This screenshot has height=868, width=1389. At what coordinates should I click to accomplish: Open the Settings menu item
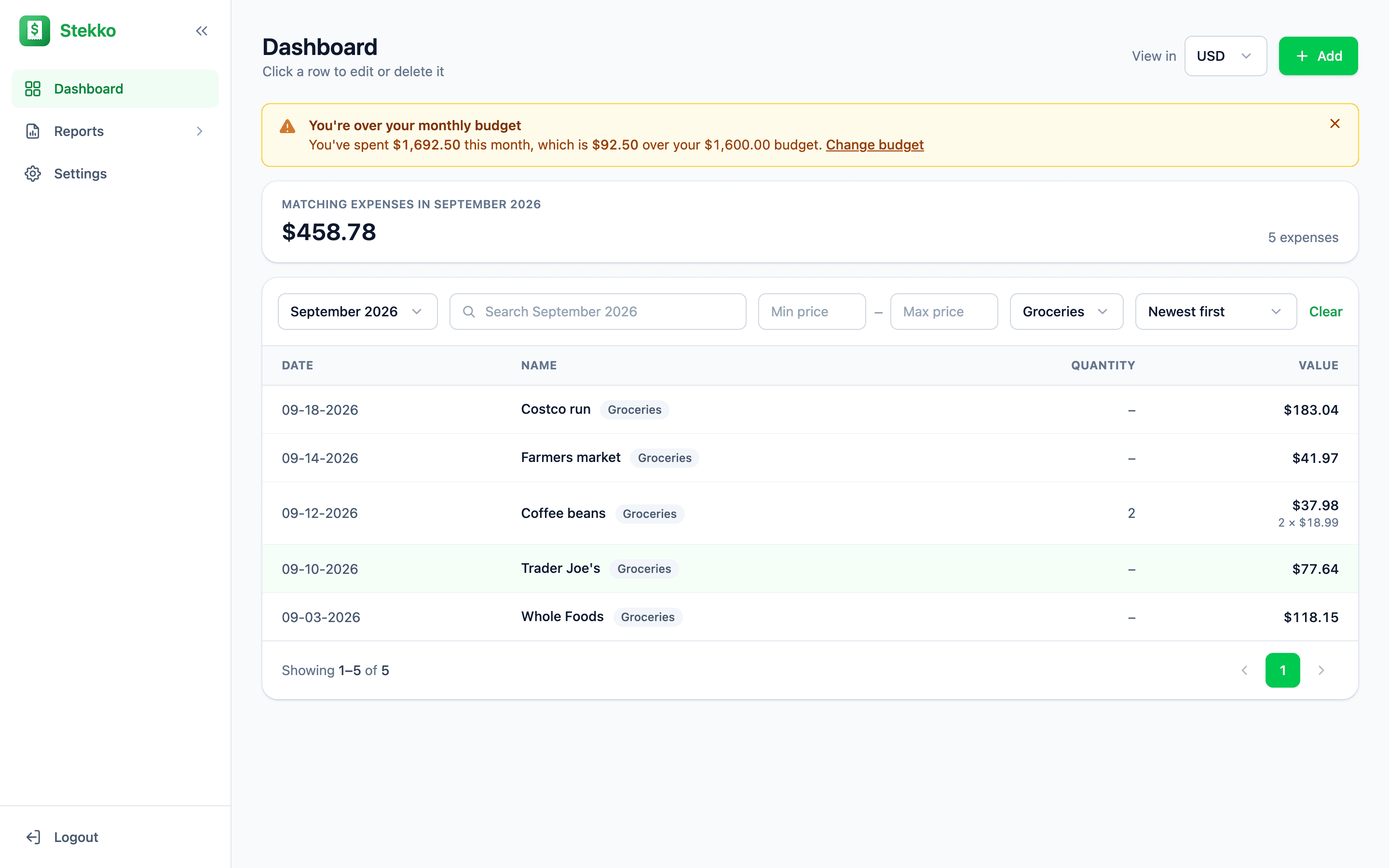[115, 174]
